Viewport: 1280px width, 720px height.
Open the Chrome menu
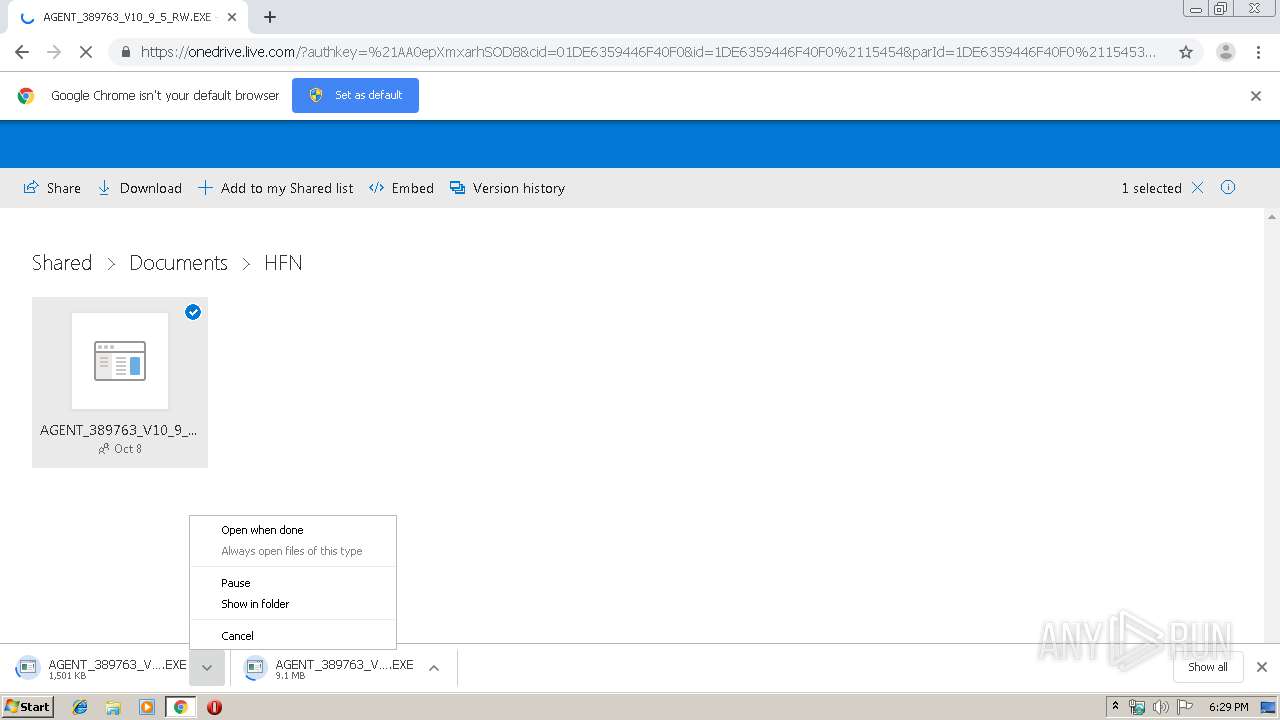click(x=1260, y=52)
